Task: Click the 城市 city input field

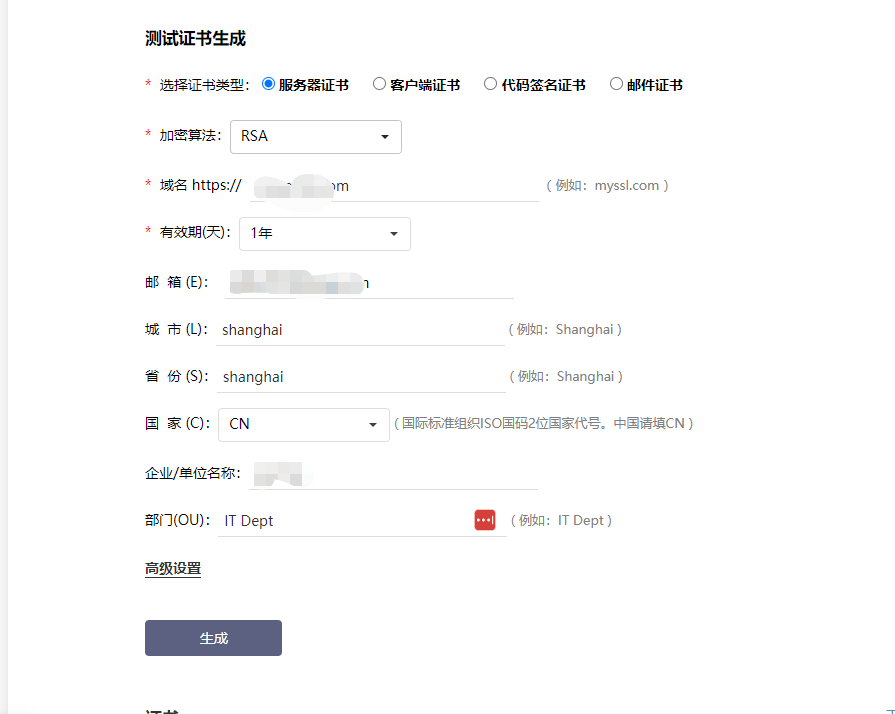Action: tap(360, 330)
